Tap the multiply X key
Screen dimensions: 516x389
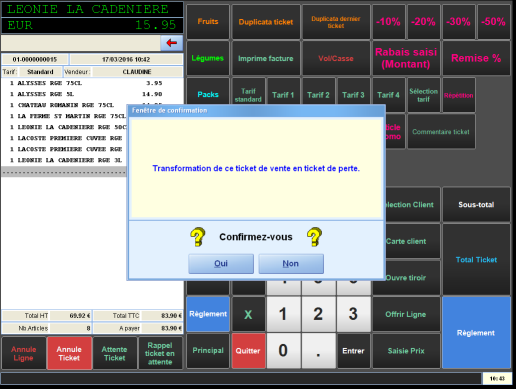coord(248,314)
